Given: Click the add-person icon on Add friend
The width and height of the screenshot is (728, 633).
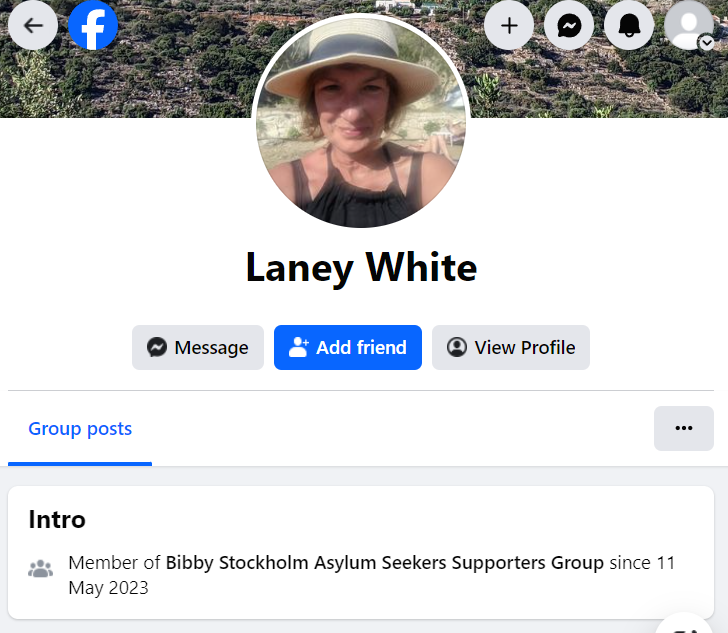Looking at the screenshot, I should (x=298, y=347).
